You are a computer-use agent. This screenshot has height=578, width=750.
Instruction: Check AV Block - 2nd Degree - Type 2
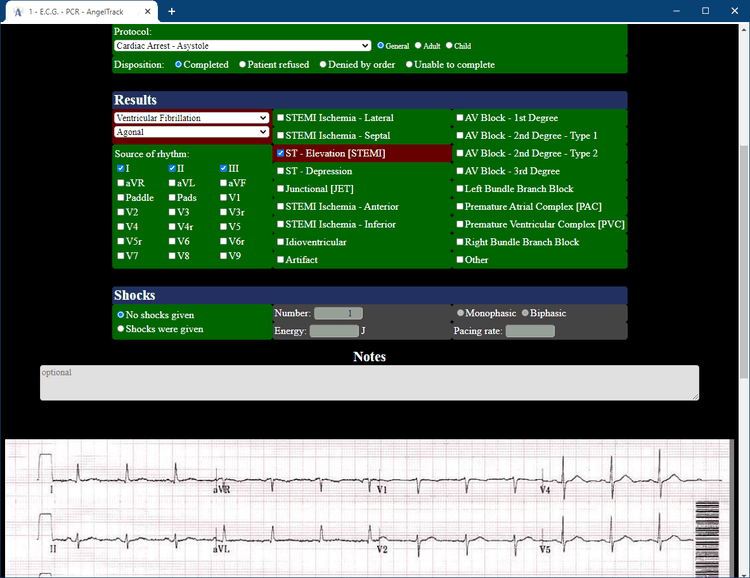pyautogui.click(x=460, y=153)
